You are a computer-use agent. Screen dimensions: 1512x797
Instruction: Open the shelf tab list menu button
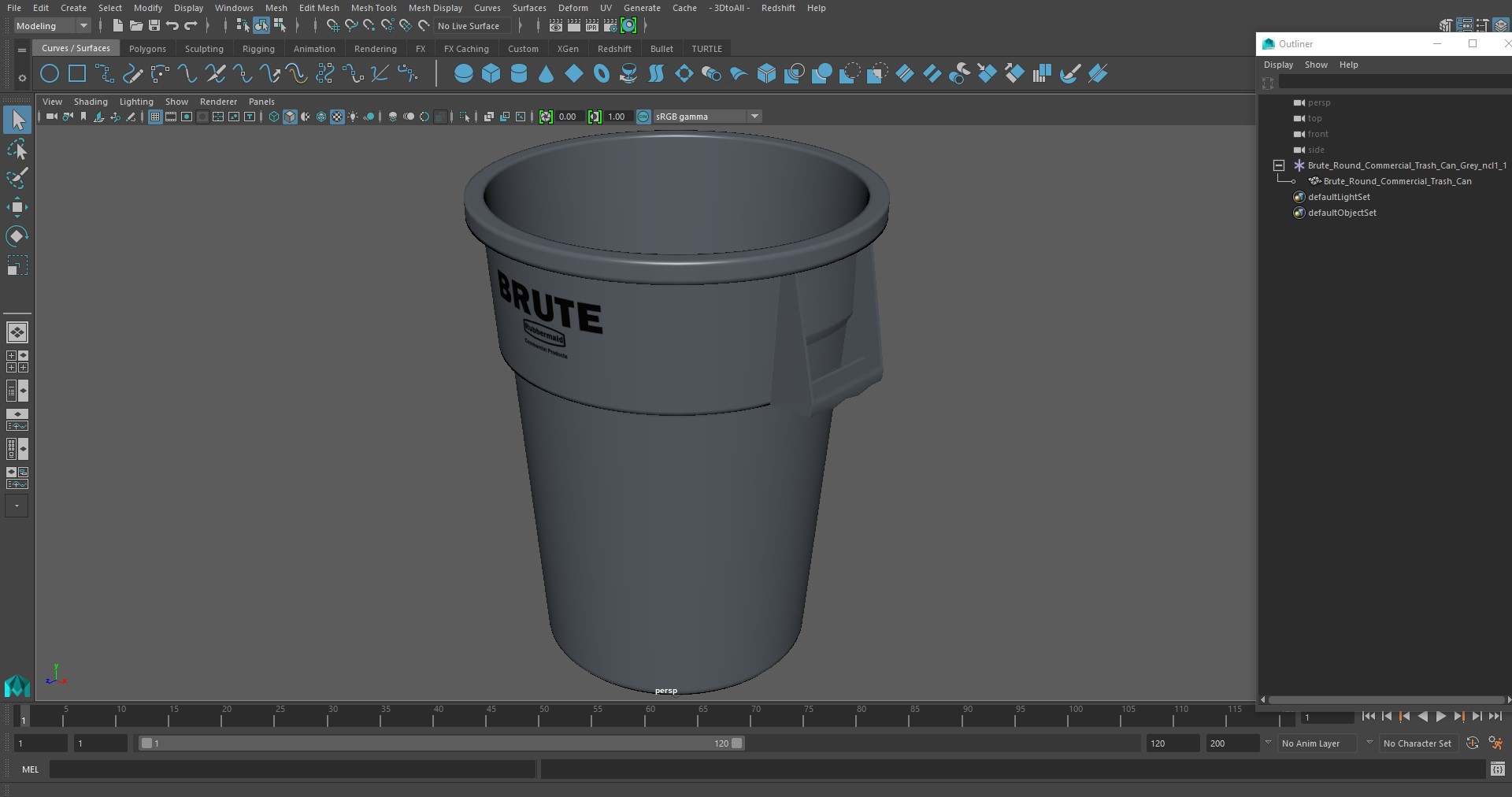[22, 49]
